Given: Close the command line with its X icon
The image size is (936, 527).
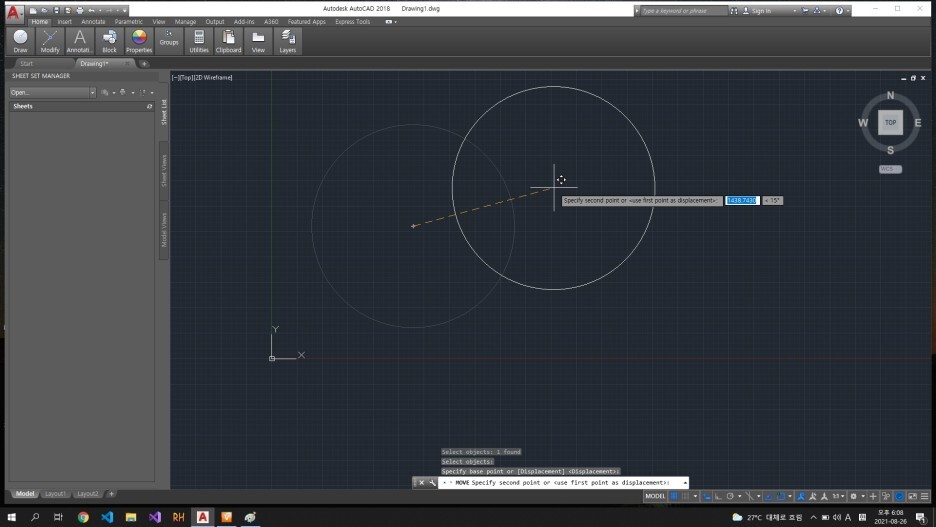Looking at the screenshot, I should click(x=421, y=482).
